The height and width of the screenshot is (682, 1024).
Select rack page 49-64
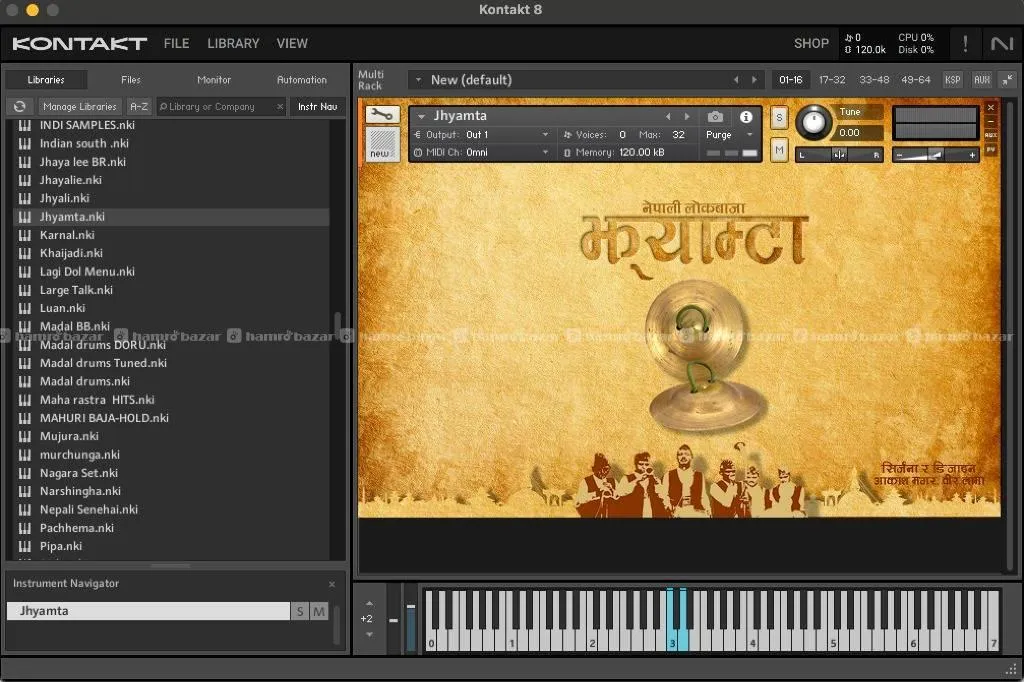pyautogui.click(x=916, y=80)
